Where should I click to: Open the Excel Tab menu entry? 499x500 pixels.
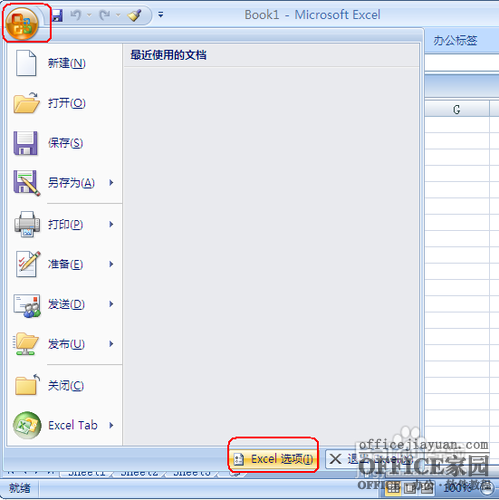click(x=65, y=425)
